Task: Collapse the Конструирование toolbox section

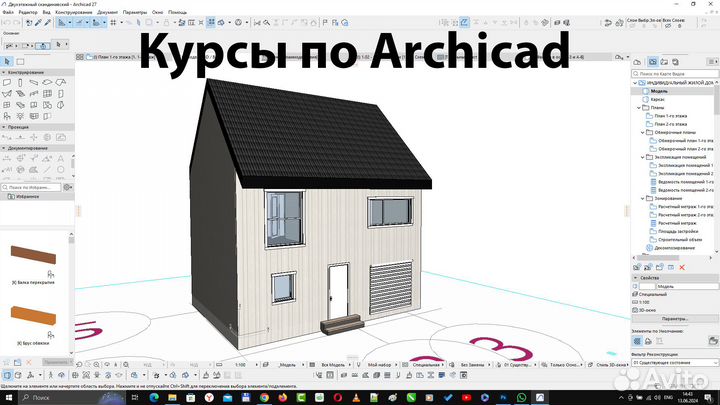Action: point(4,73)
